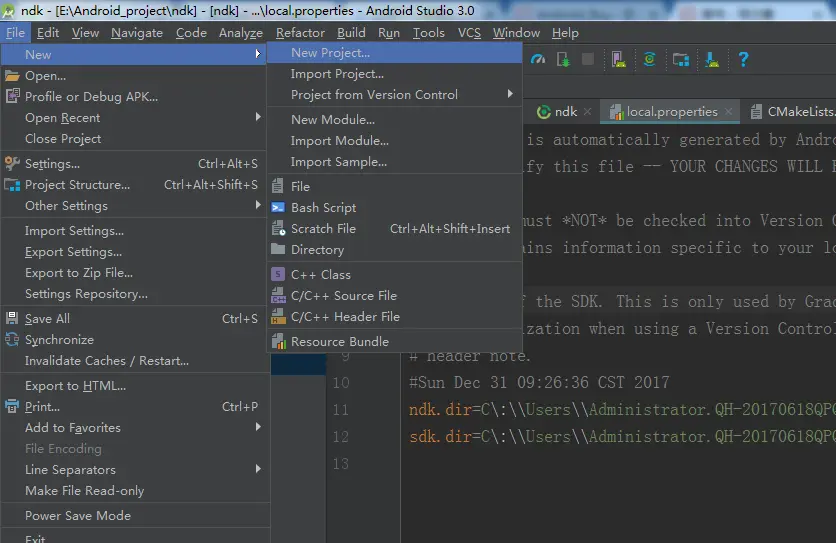
Task: Close the local.properties tab
Action: [x=728, y=111]
